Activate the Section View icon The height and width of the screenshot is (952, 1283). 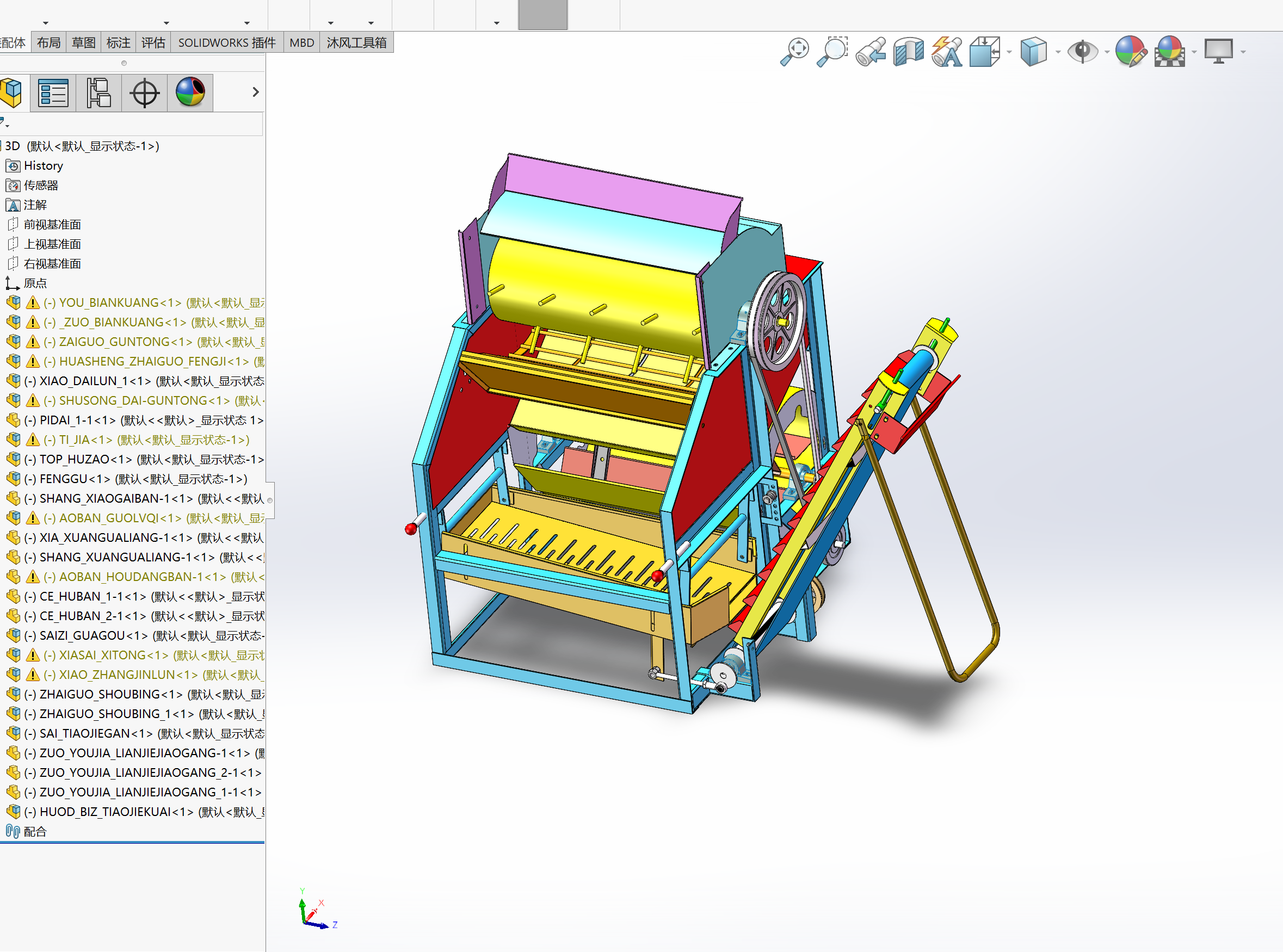tap(908, 52)
